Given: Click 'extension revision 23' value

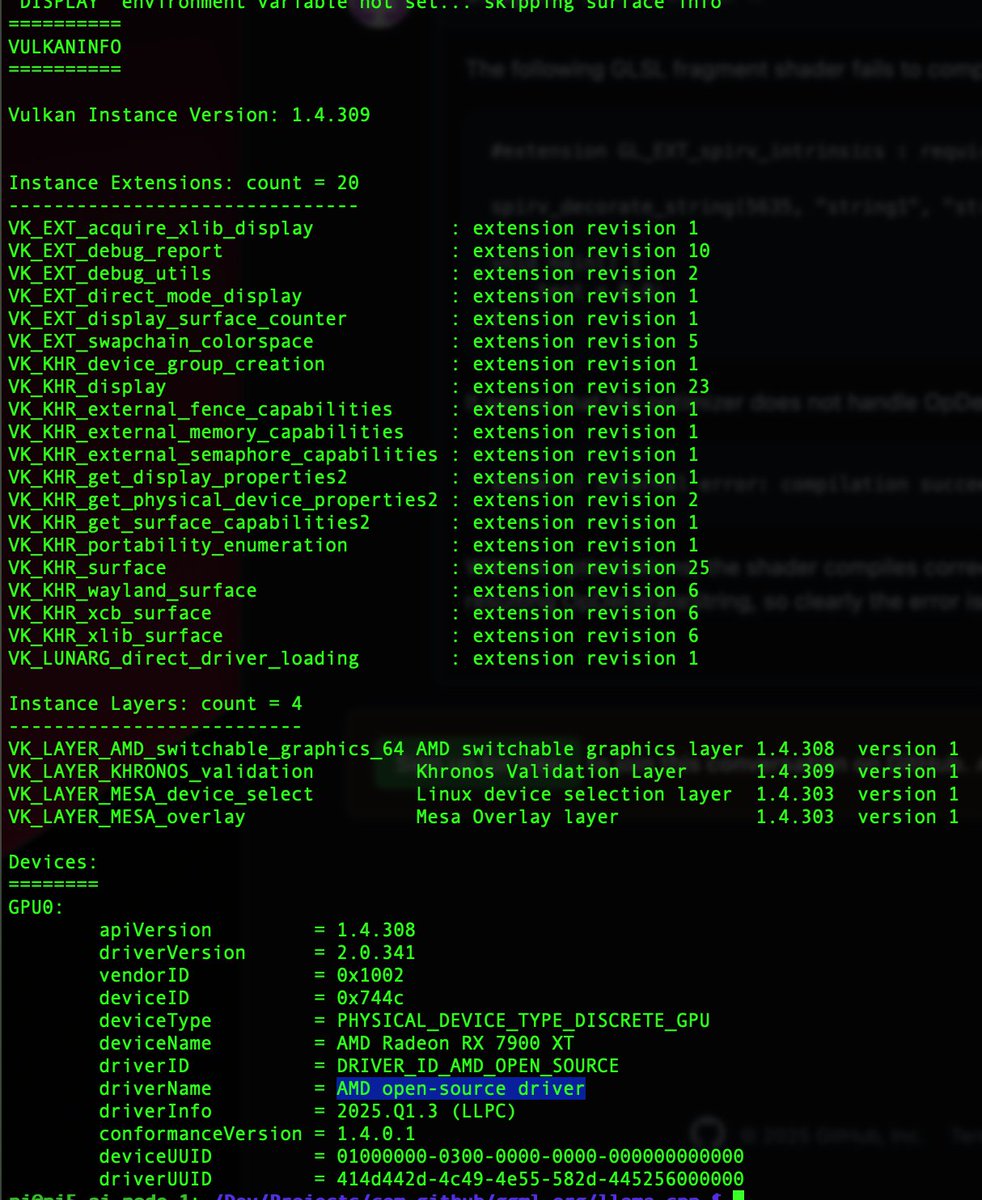Looking at the screenshot, I should [591, 387].
